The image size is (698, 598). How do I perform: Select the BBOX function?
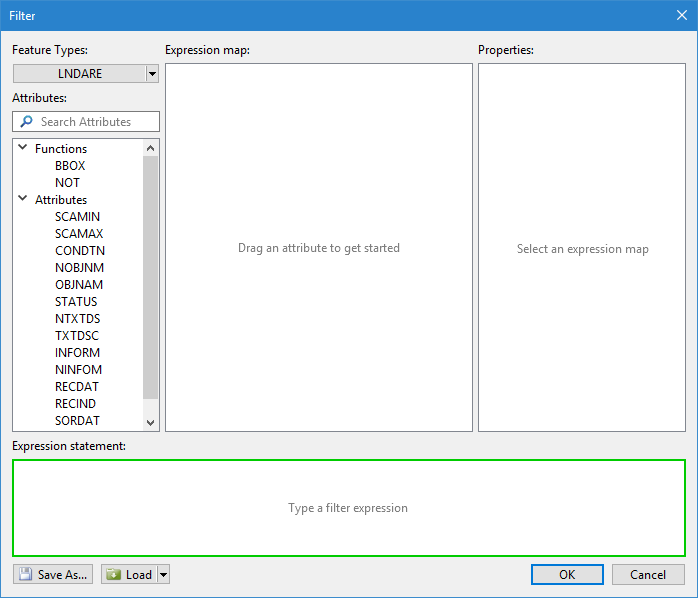(70, 166)
